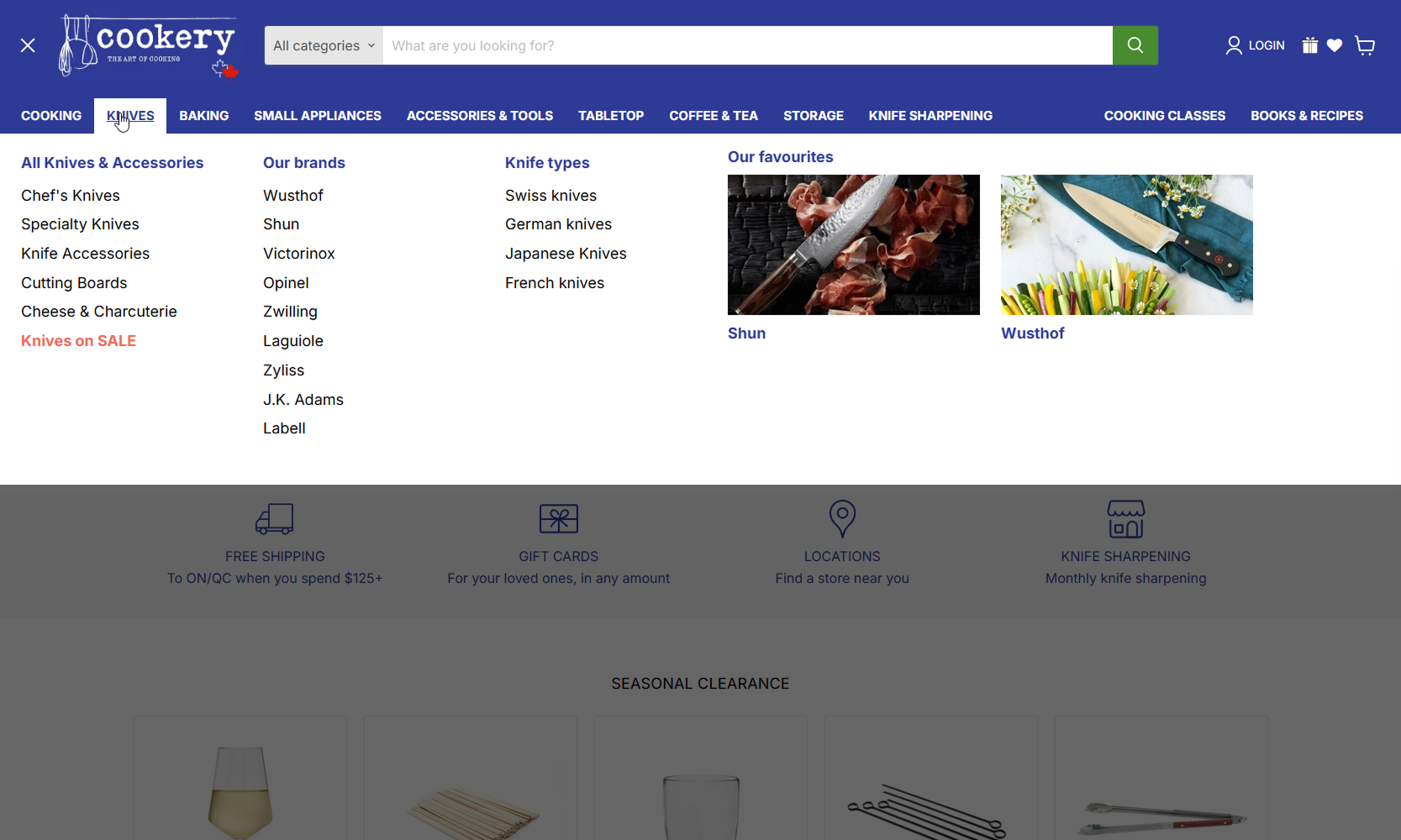Open the Knife Accessories link
Screen dimensions: 1401x840
pyautogui.click(x=85, y=254)
